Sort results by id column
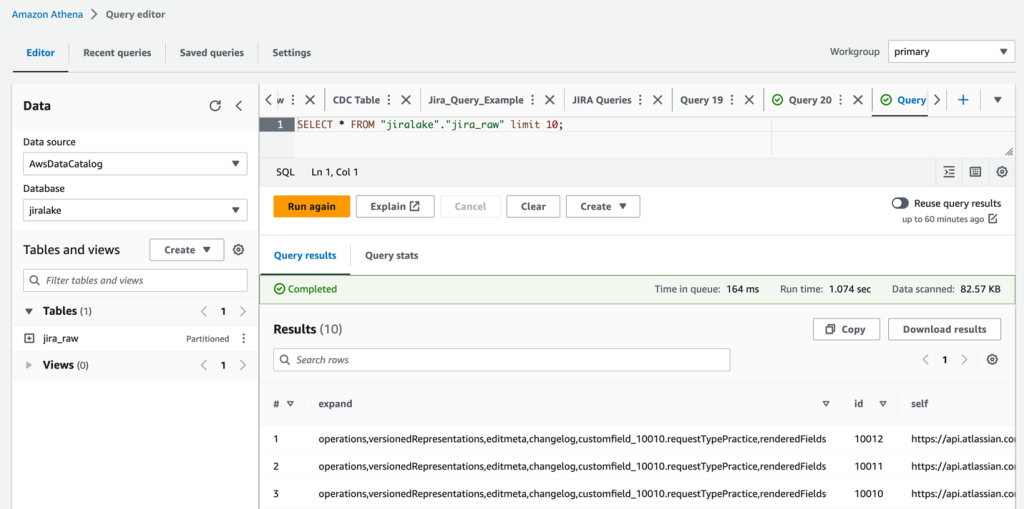The image size is (1024, 509). [883, 404]
